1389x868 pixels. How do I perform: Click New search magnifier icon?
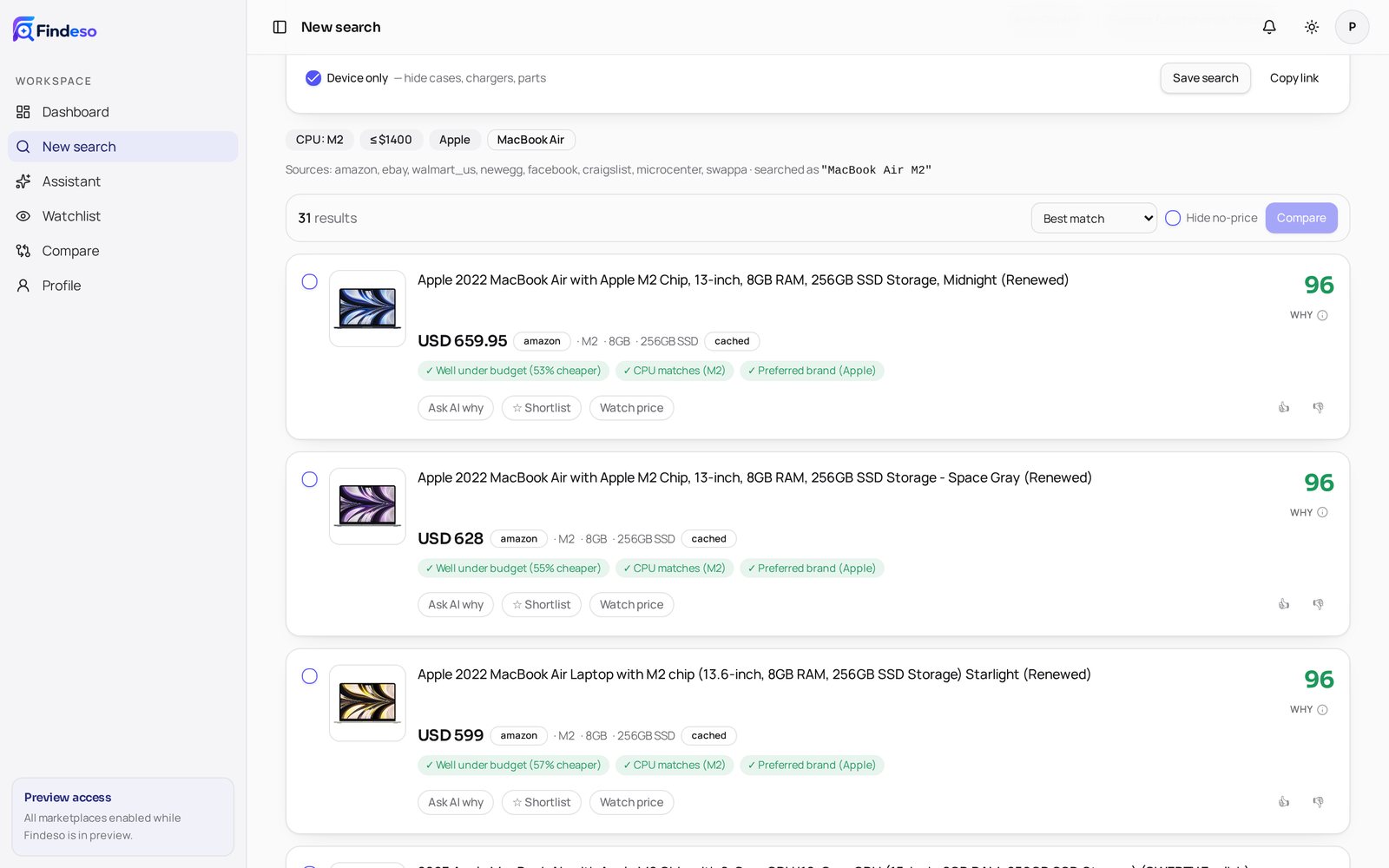(x=23, y=147)
